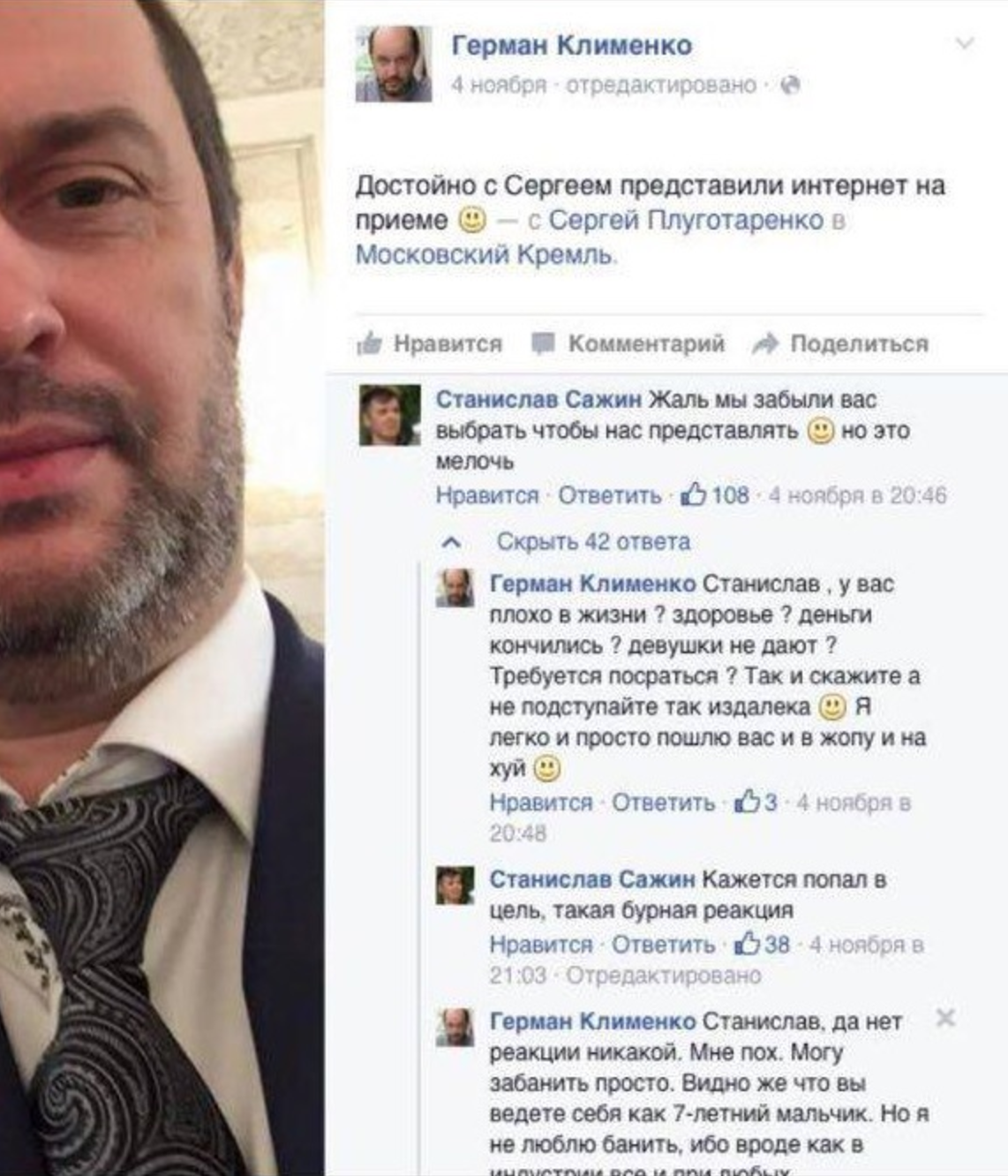The height and width of the screenshot is (1176, 1008).
Task: Dismiss the last comment with X icon
Action: pos(945,1018)
